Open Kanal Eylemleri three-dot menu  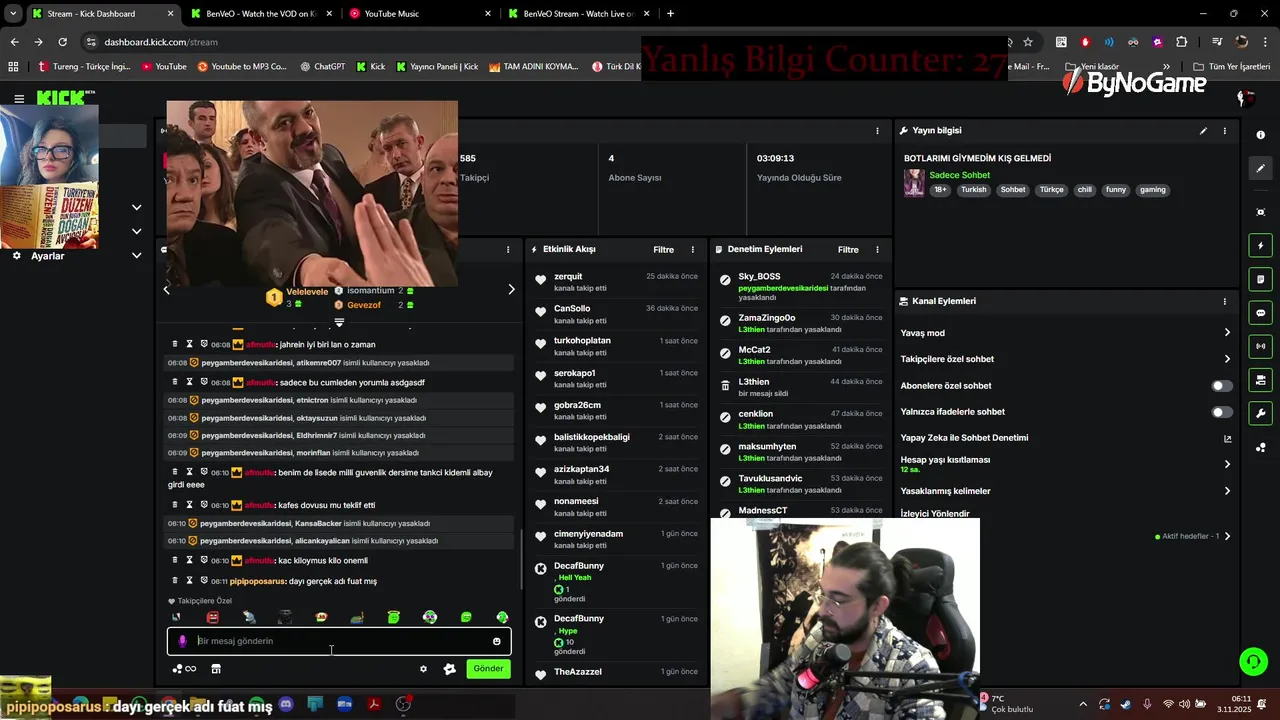[x=1224, y=301]
